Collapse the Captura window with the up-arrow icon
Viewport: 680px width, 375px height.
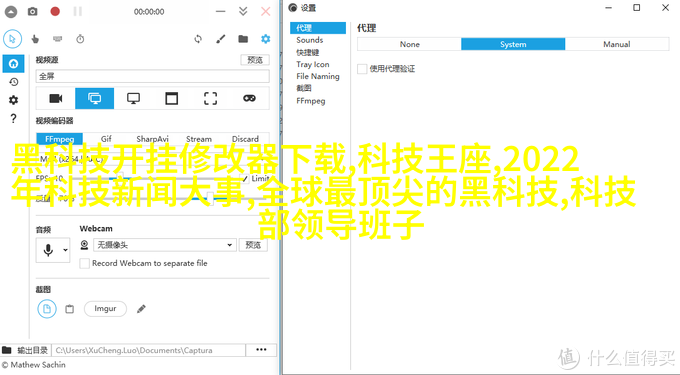11,12
